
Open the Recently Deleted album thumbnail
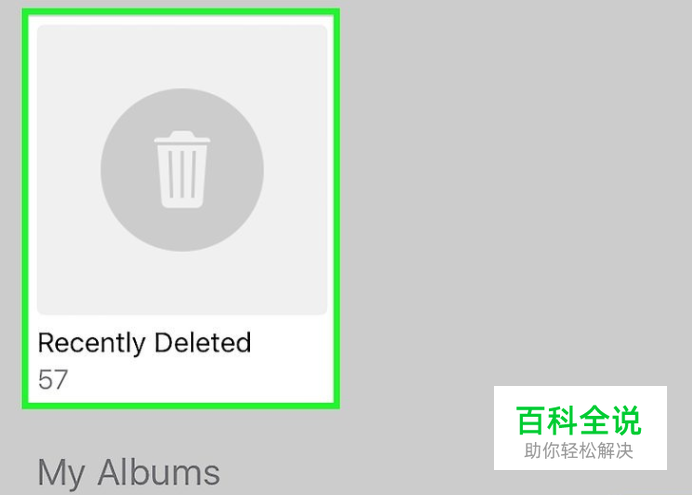point(182,170)
